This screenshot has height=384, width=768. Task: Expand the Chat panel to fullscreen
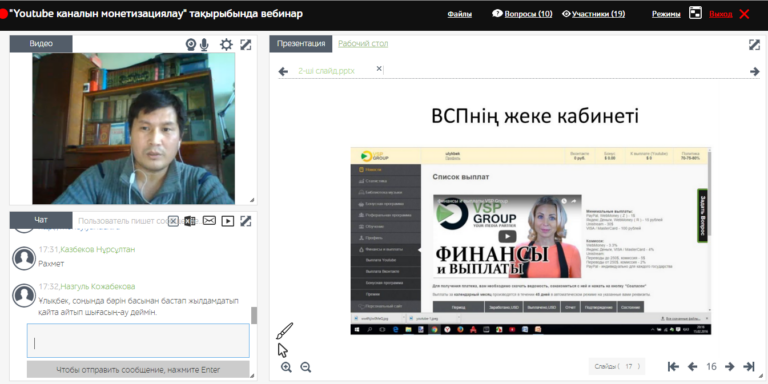245,221
